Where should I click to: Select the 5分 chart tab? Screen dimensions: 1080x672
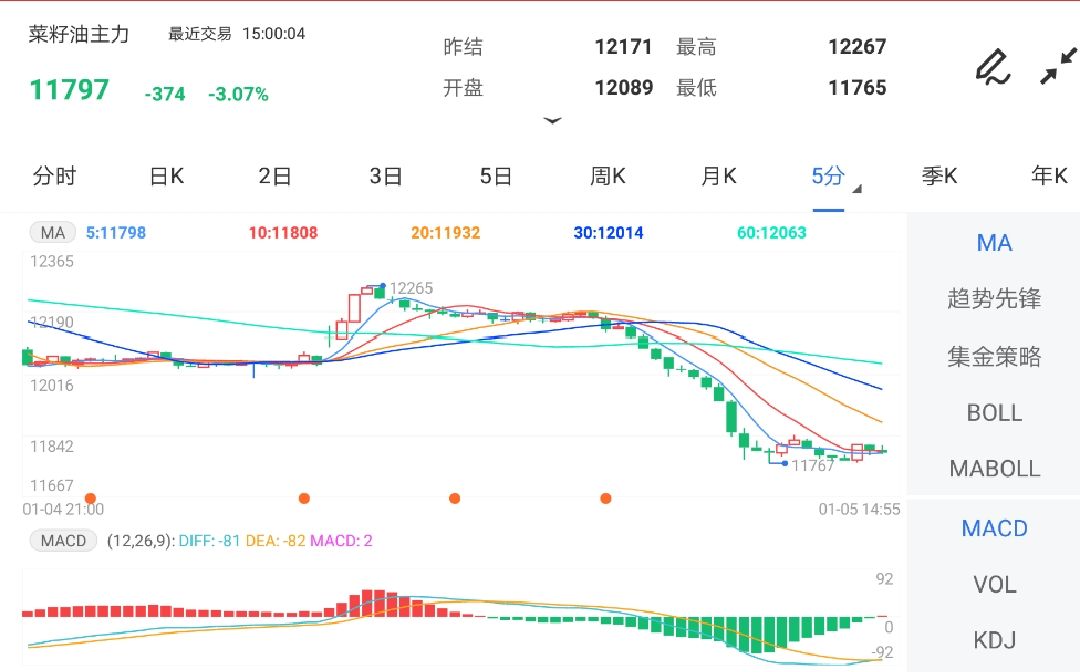click(827, 176)
